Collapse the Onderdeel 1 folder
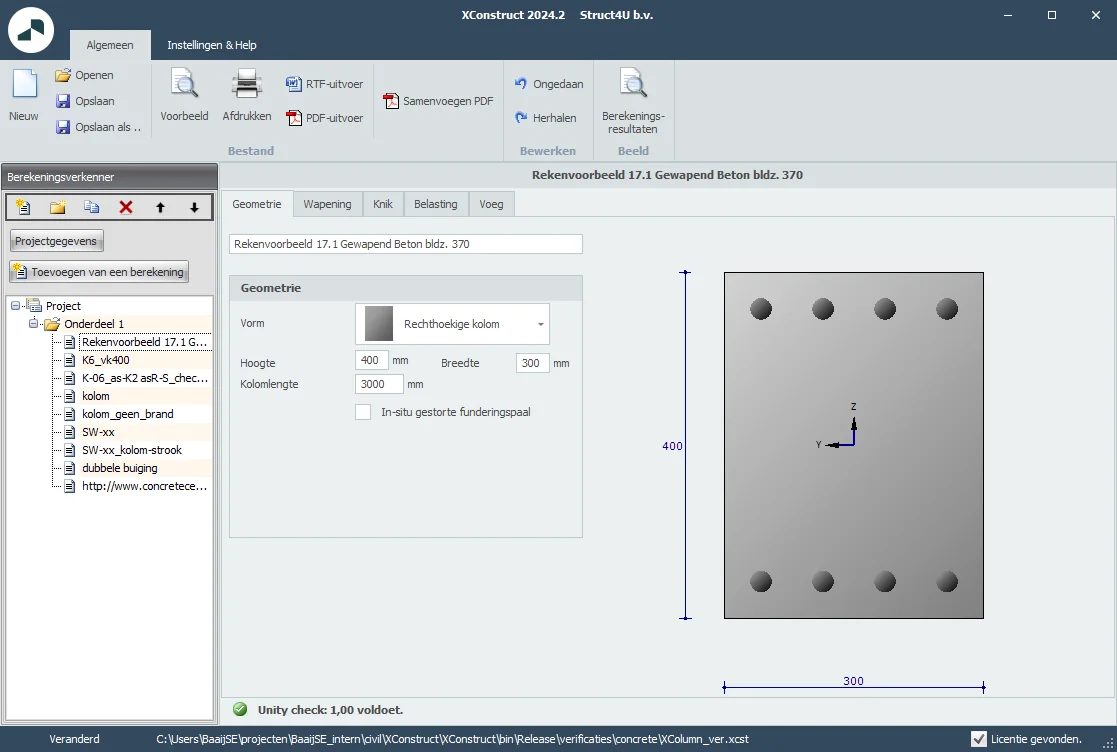This screenshot has width=1117, height=752. coord(33,323)
